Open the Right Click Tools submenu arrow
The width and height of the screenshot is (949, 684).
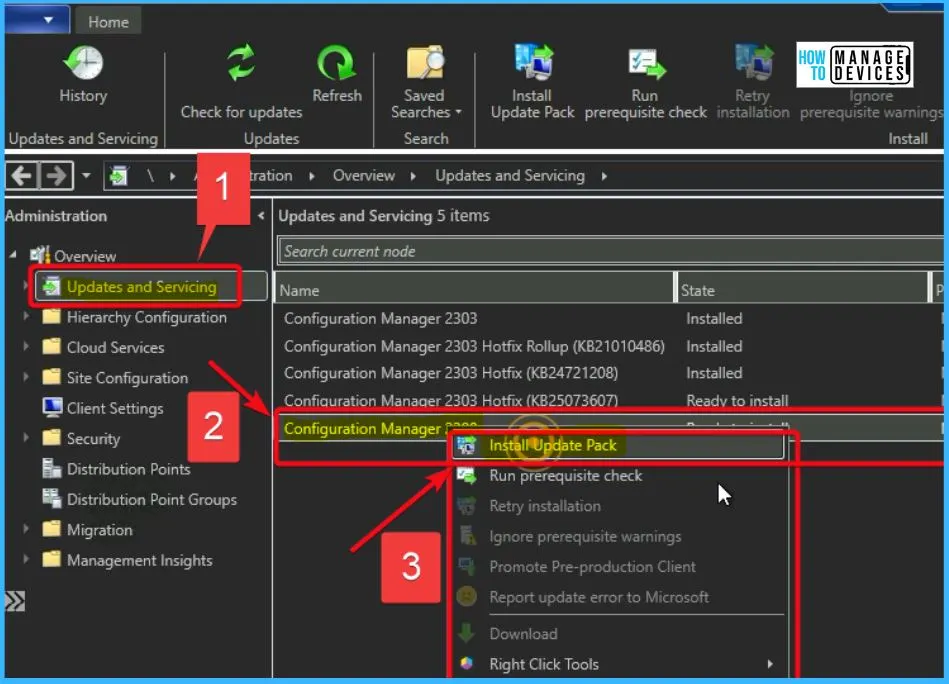tap(770, 664)
